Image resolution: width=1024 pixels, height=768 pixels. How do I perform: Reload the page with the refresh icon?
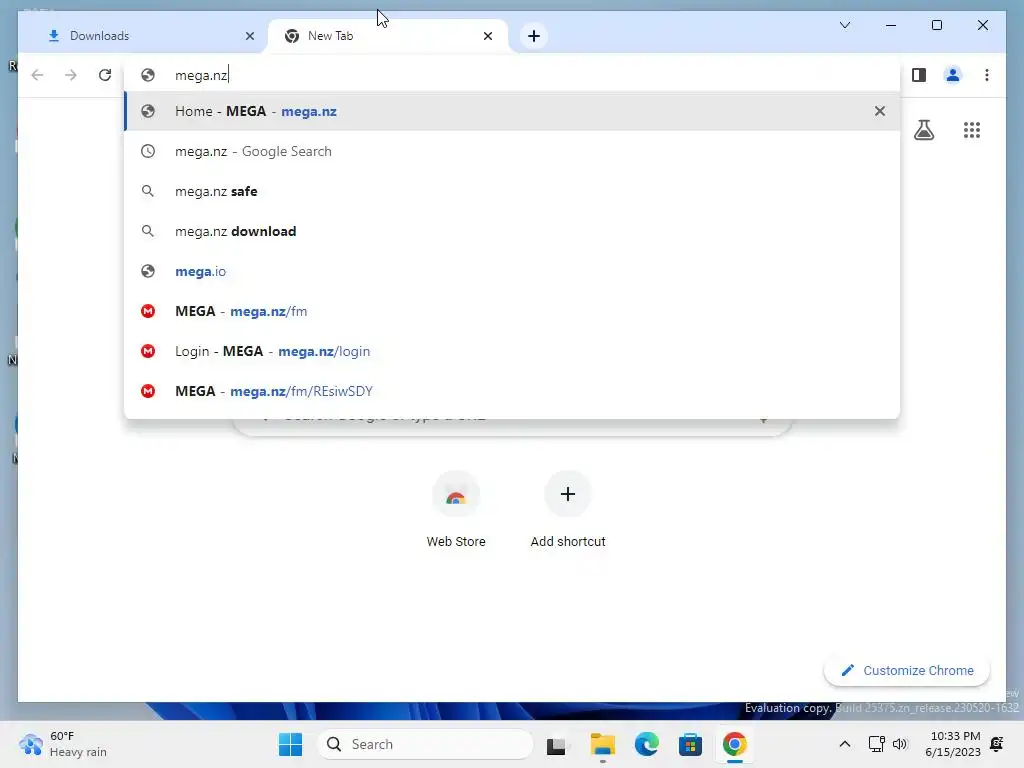click(x=104, y=75)
